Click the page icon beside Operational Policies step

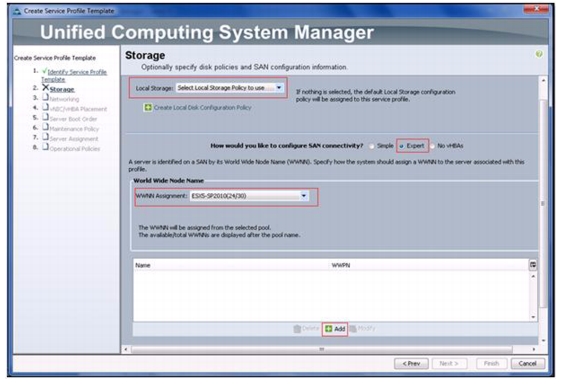click(45, 147)
